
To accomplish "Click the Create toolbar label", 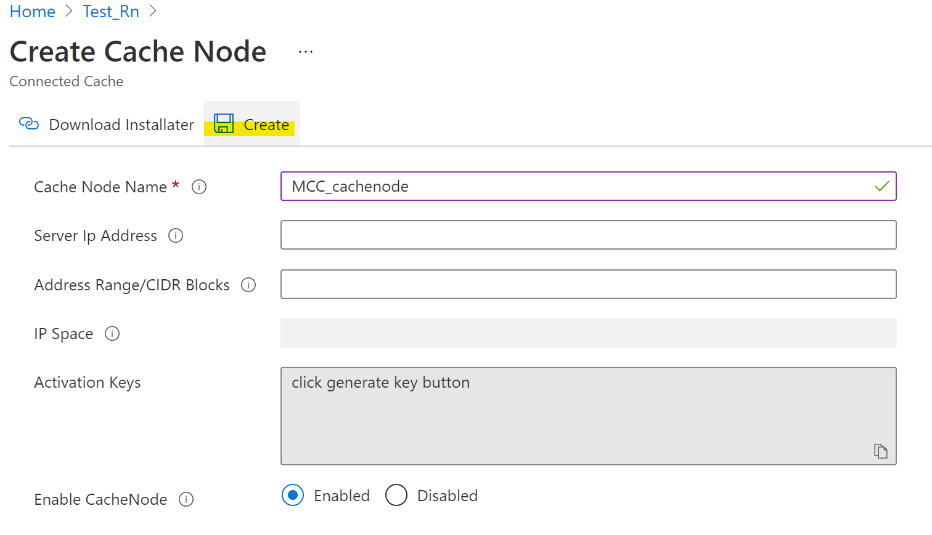I will click(266, 125).
